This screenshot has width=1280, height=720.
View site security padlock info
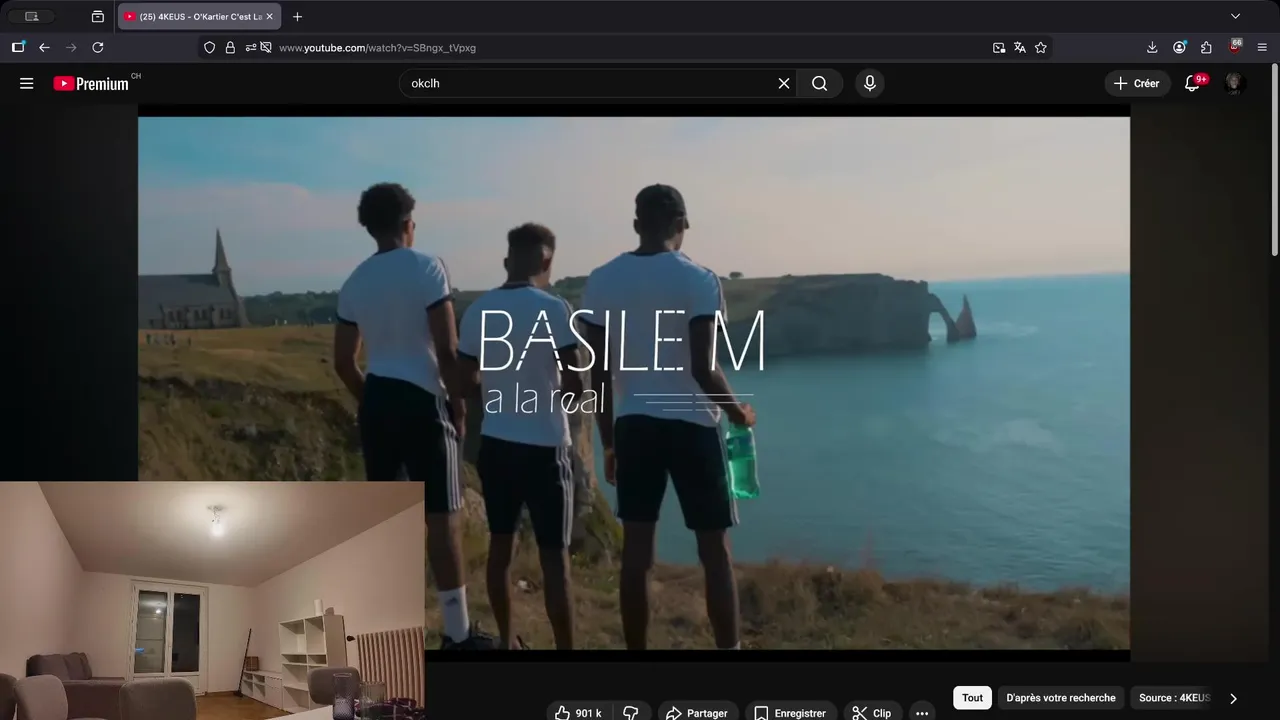click(x=230, y=47)
